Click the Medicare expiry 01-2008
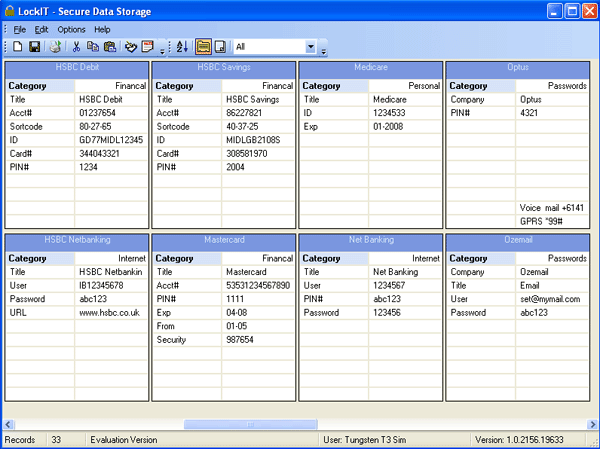This screenshot has height=449, width=600. (388, 127)
